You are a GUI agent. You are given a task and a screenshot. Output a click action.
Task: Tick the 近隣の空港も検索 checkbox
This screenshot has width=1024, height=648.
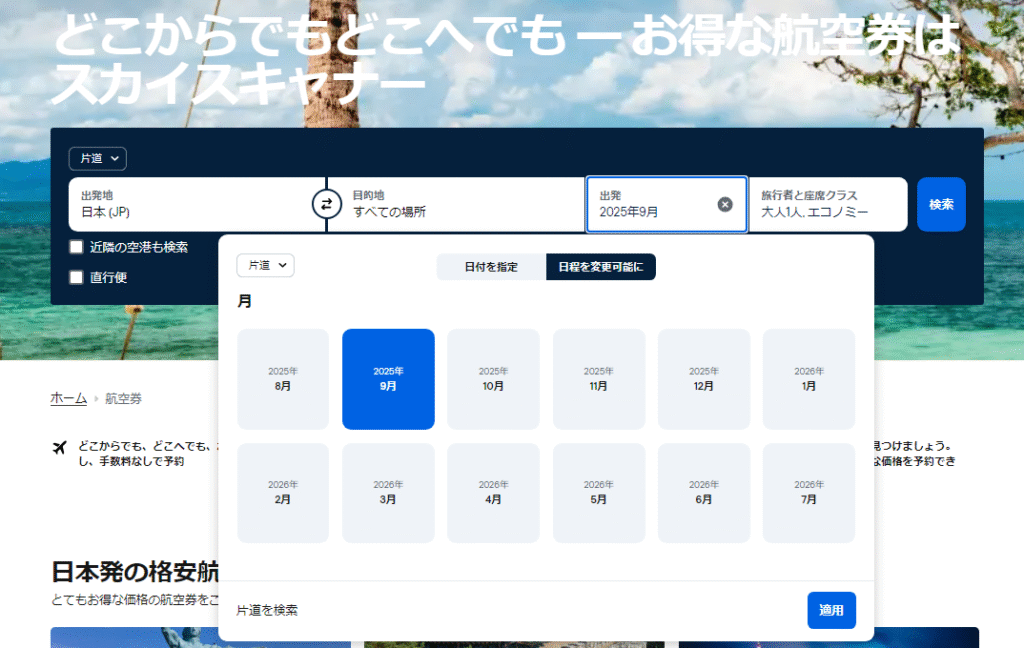click(x=76, y=247)
